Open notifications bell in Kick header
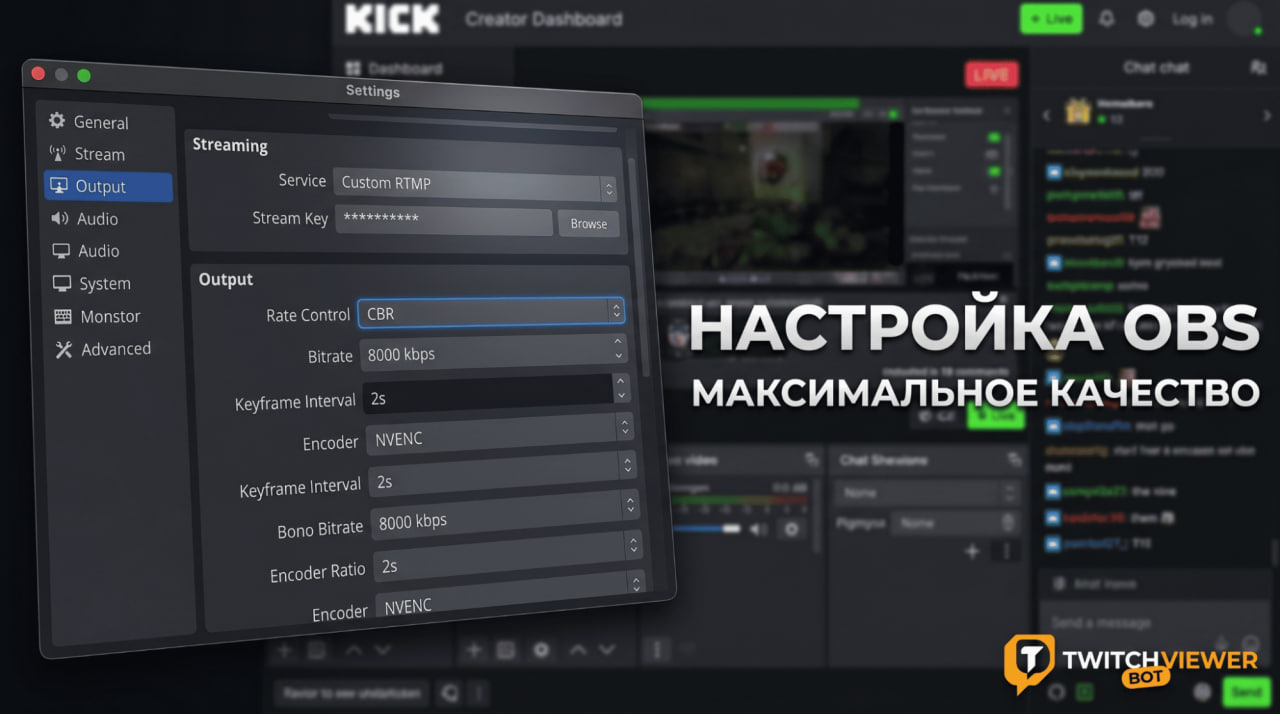The height and width of the screenshot is (714, 1280). pos(1106,19)
